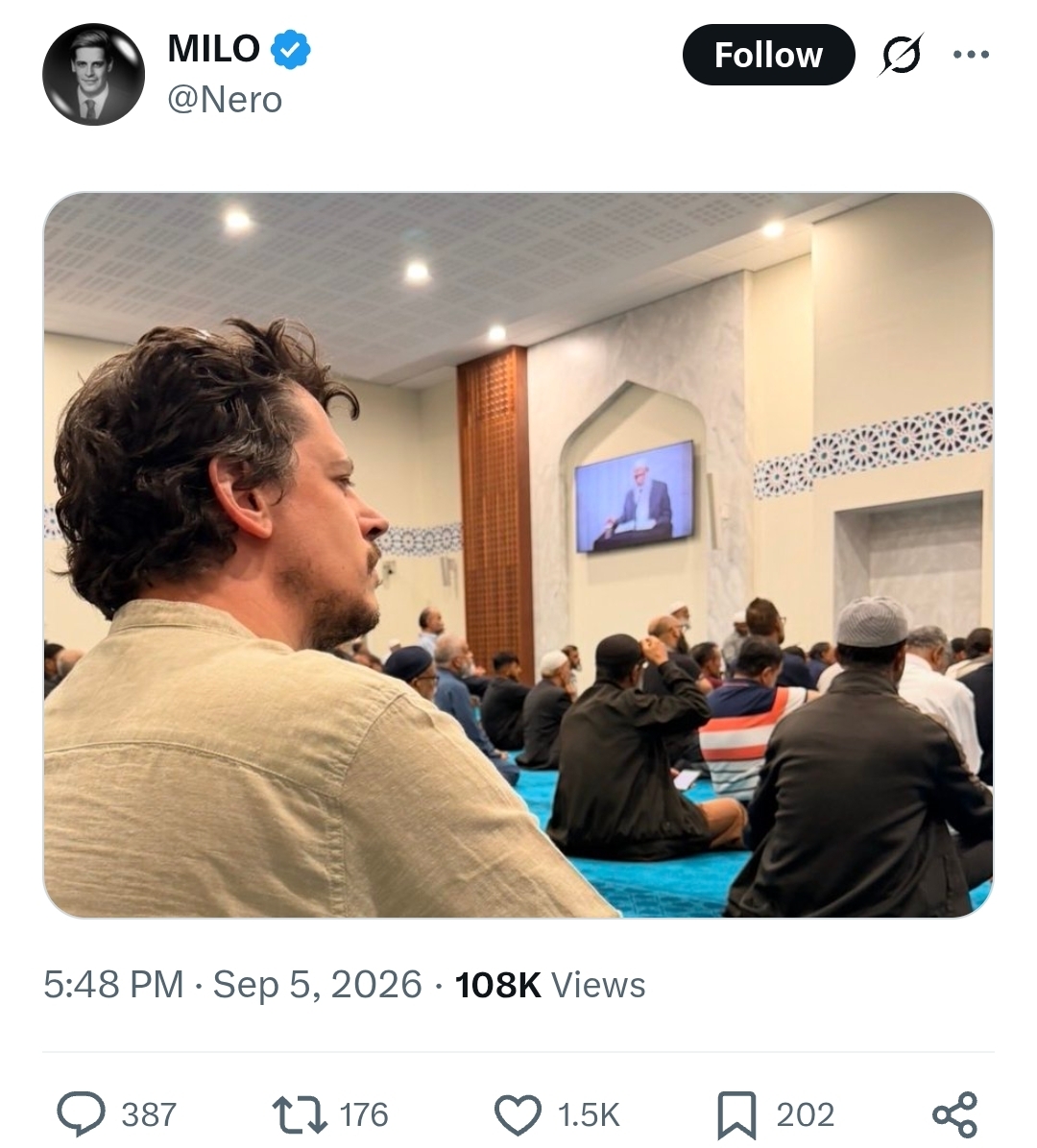Share the post via share icon
The width and height of the screenshot is (1037, 1148).
(954, 1114)
